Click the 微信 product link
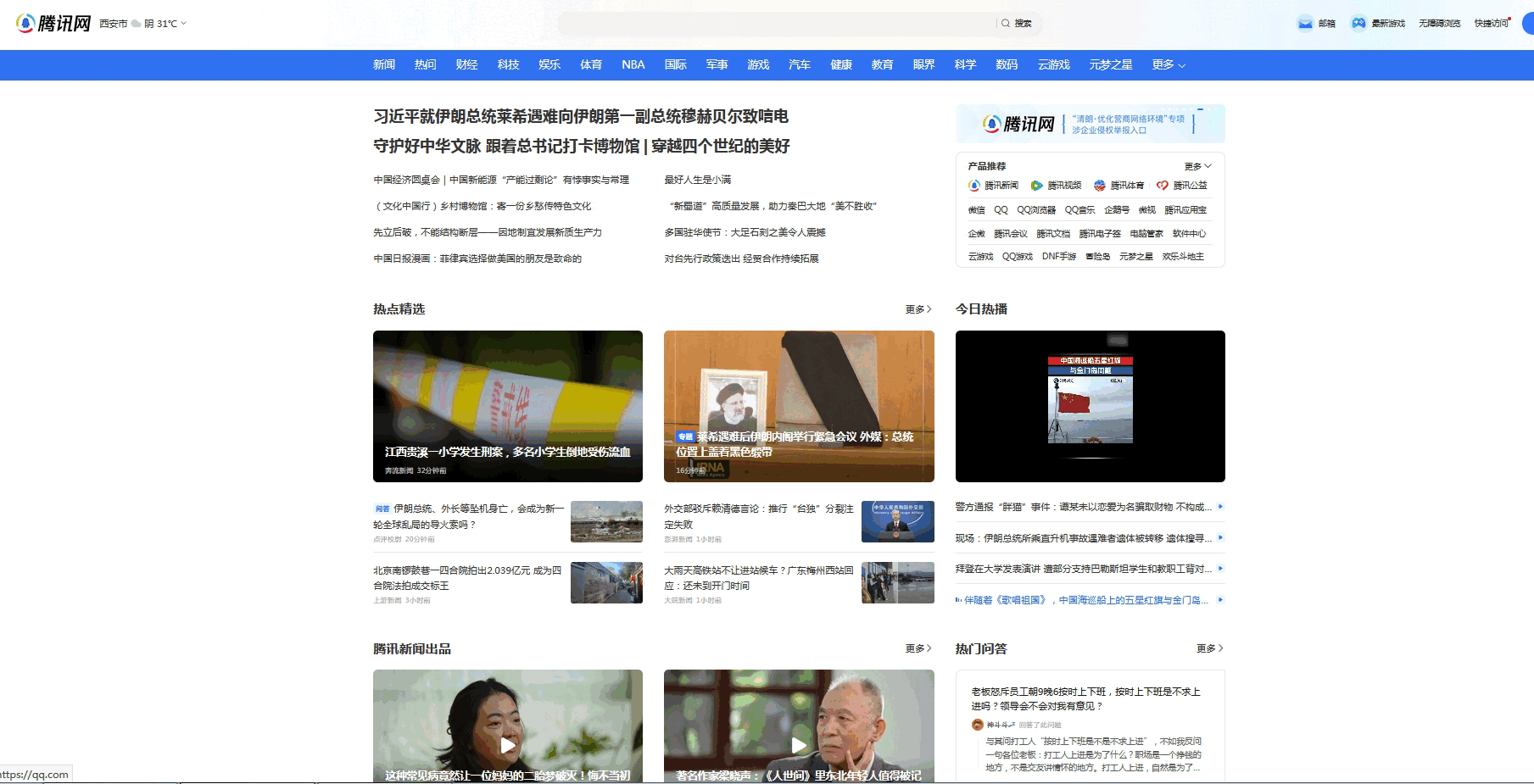Screen dimensions: 1534x784 pos(977,210)
